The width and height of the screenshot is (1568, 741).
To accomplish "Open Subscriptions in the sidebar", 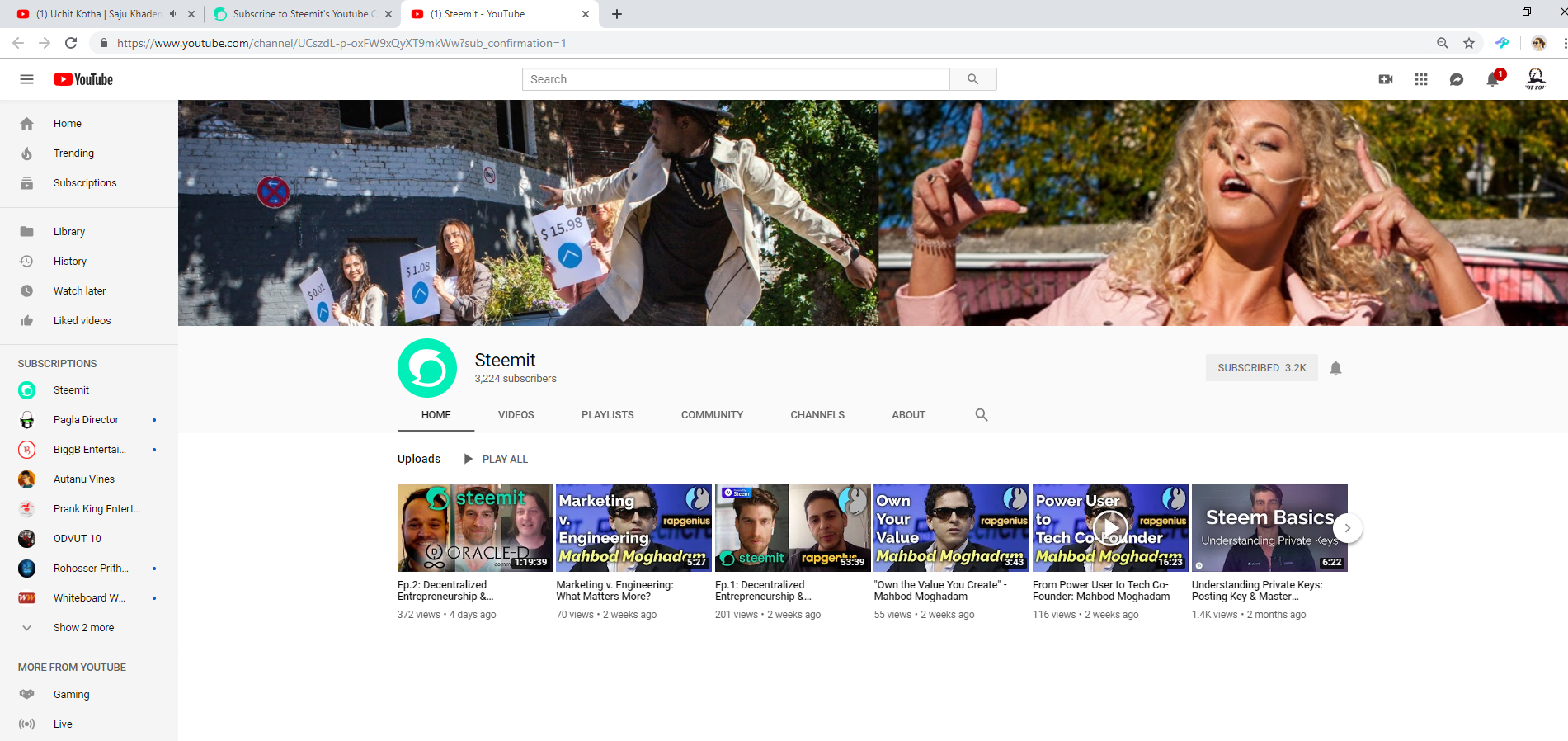I will [89, 183].
